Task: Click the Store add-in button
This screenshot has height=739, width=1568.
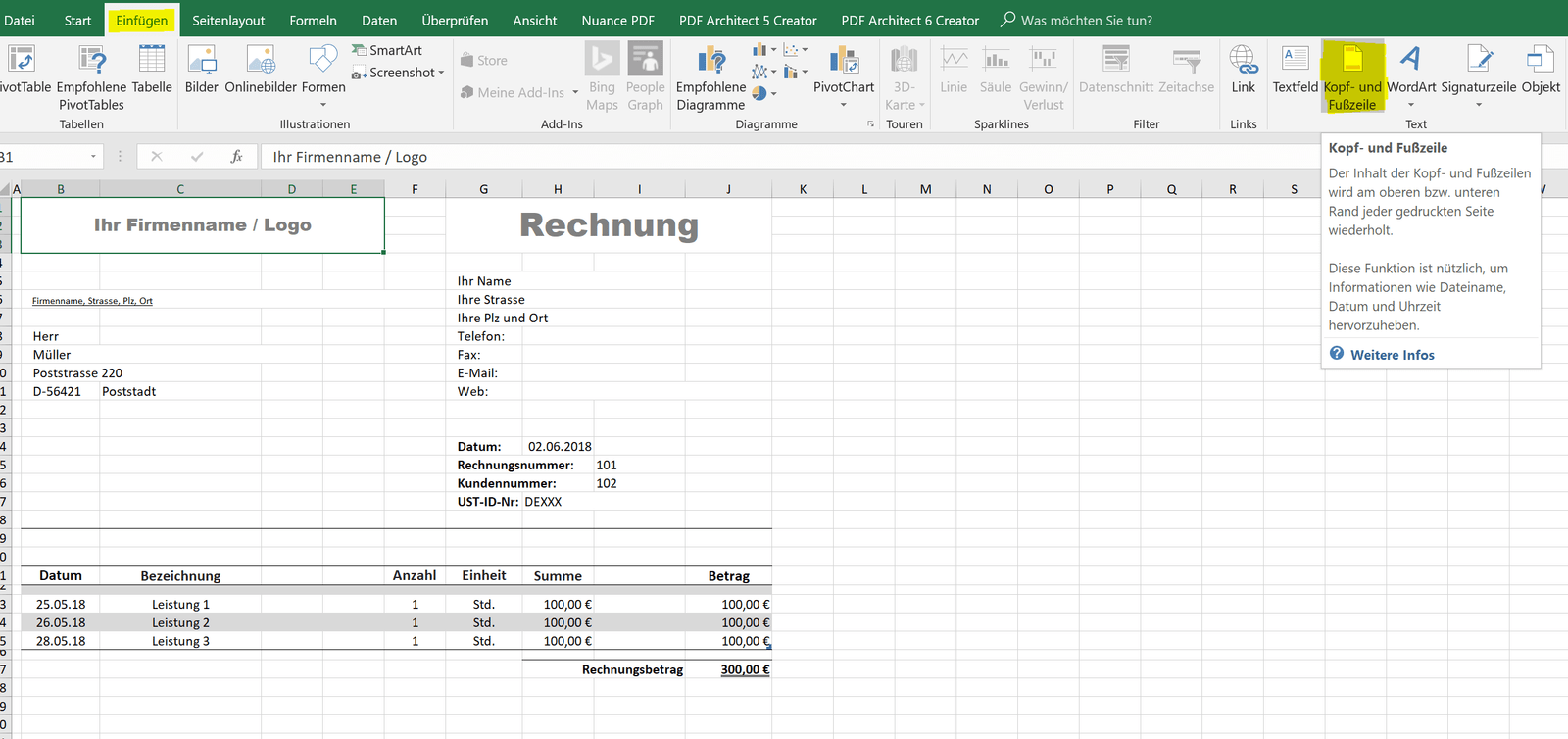Action: point(484,60)
